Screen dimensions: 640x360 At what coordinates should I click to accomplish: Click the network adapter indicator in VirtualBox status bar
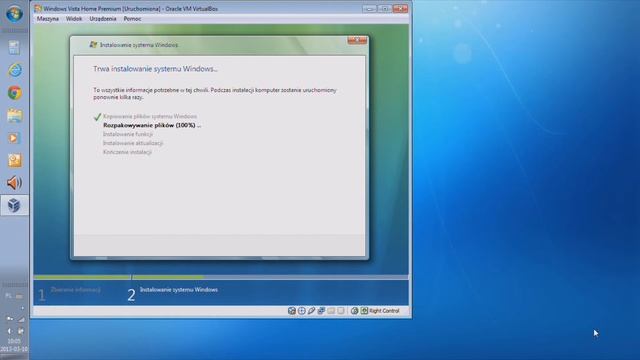tap(321, 311)
